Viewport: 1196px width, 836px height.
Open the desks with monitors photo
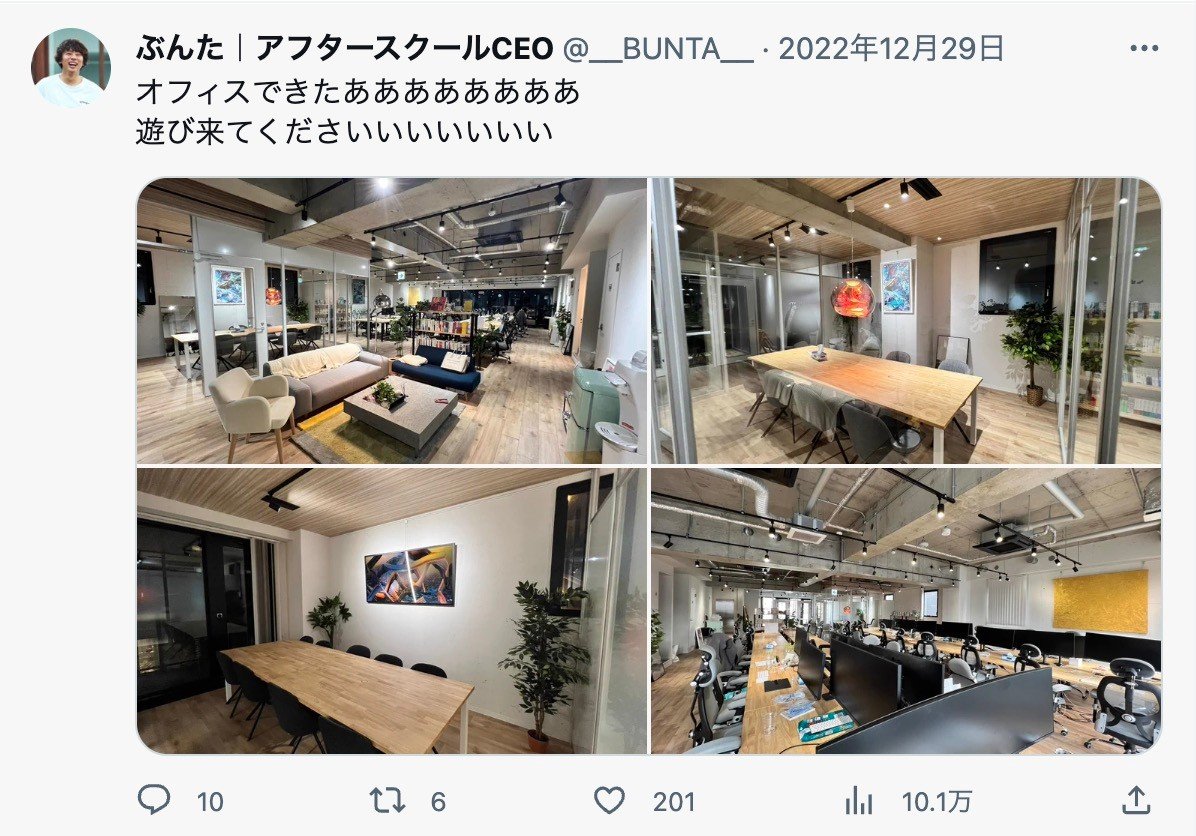906,611
